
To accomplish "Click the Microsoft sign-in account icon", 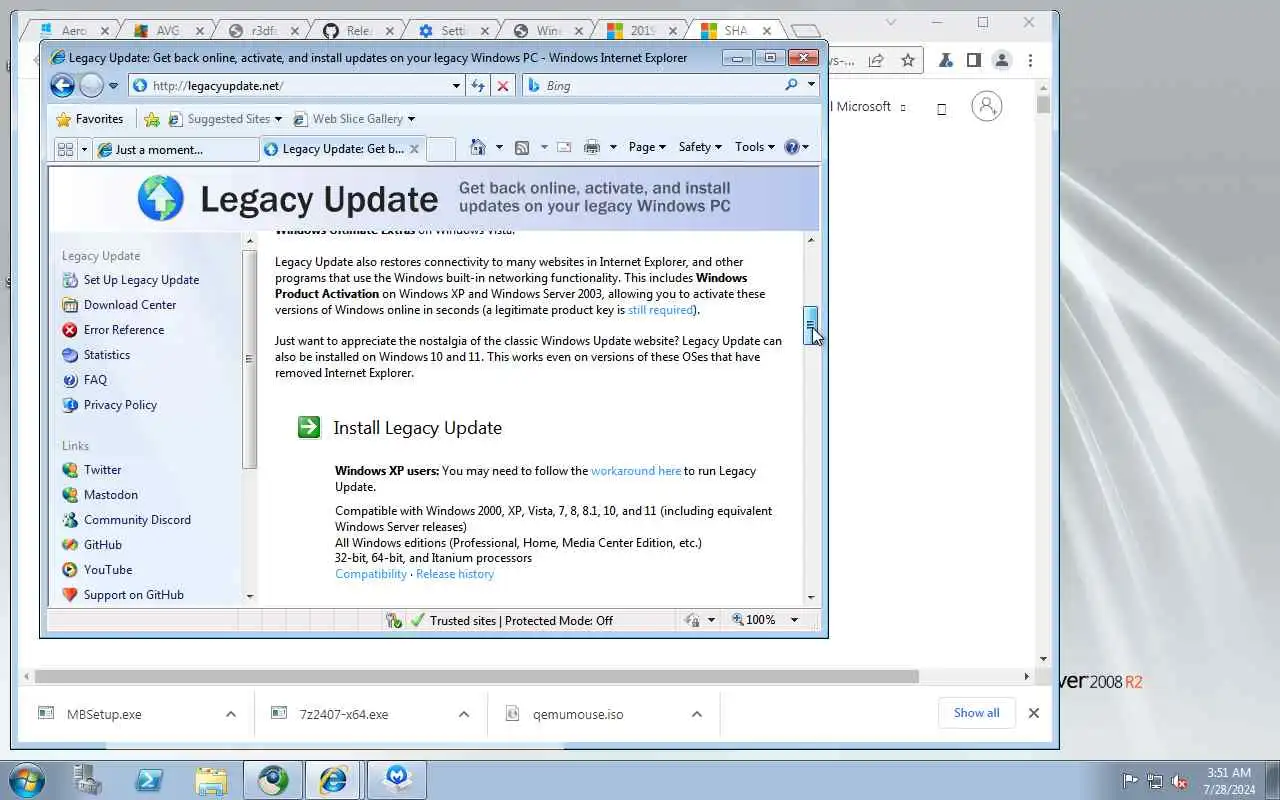I will [986, 106].
